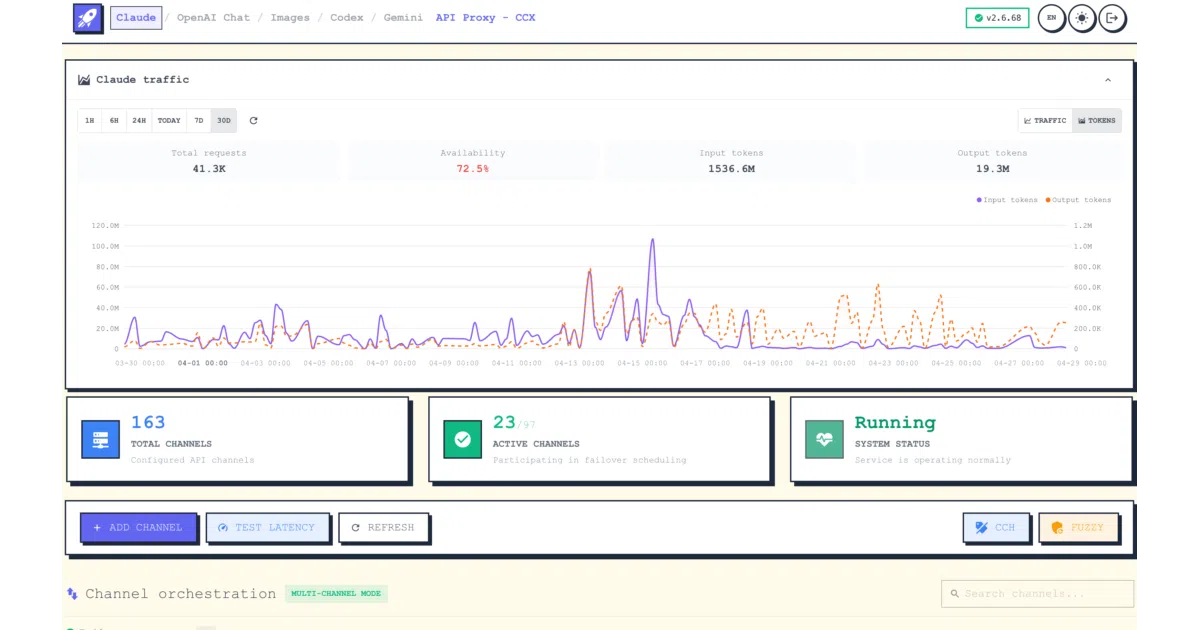Click the chart refresh icon
This screenshot has width=1200, height=630.
tap(253, 121)
